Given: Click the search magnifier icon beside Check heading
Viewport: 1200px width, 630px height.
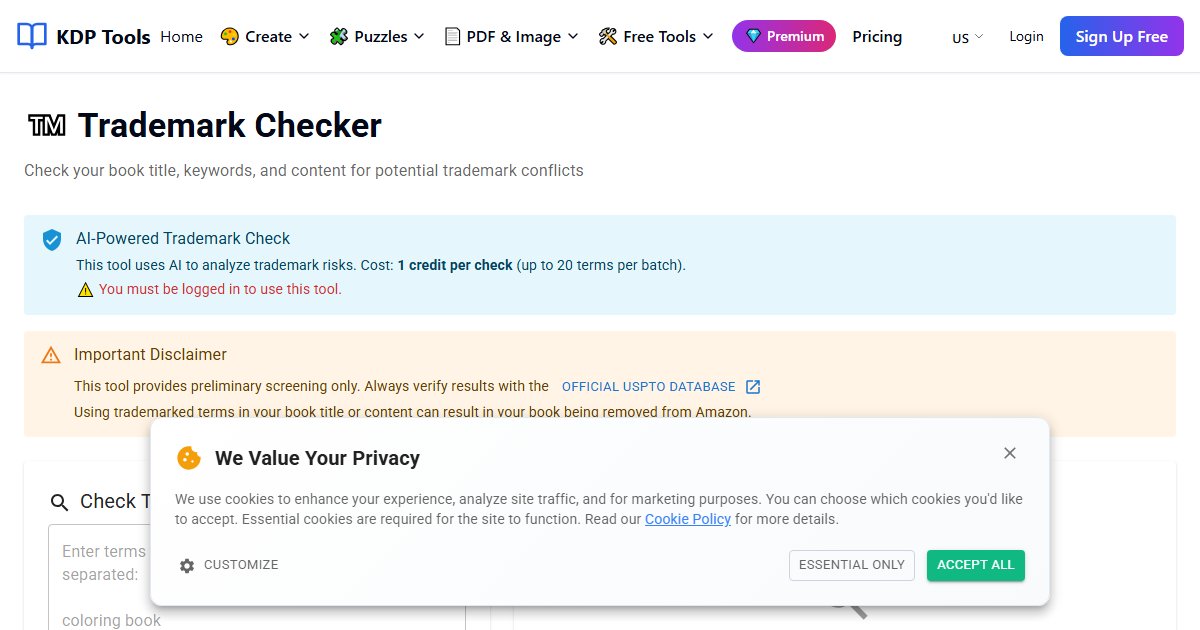Looking at the screenshot, I should click(x=60, y=502).
